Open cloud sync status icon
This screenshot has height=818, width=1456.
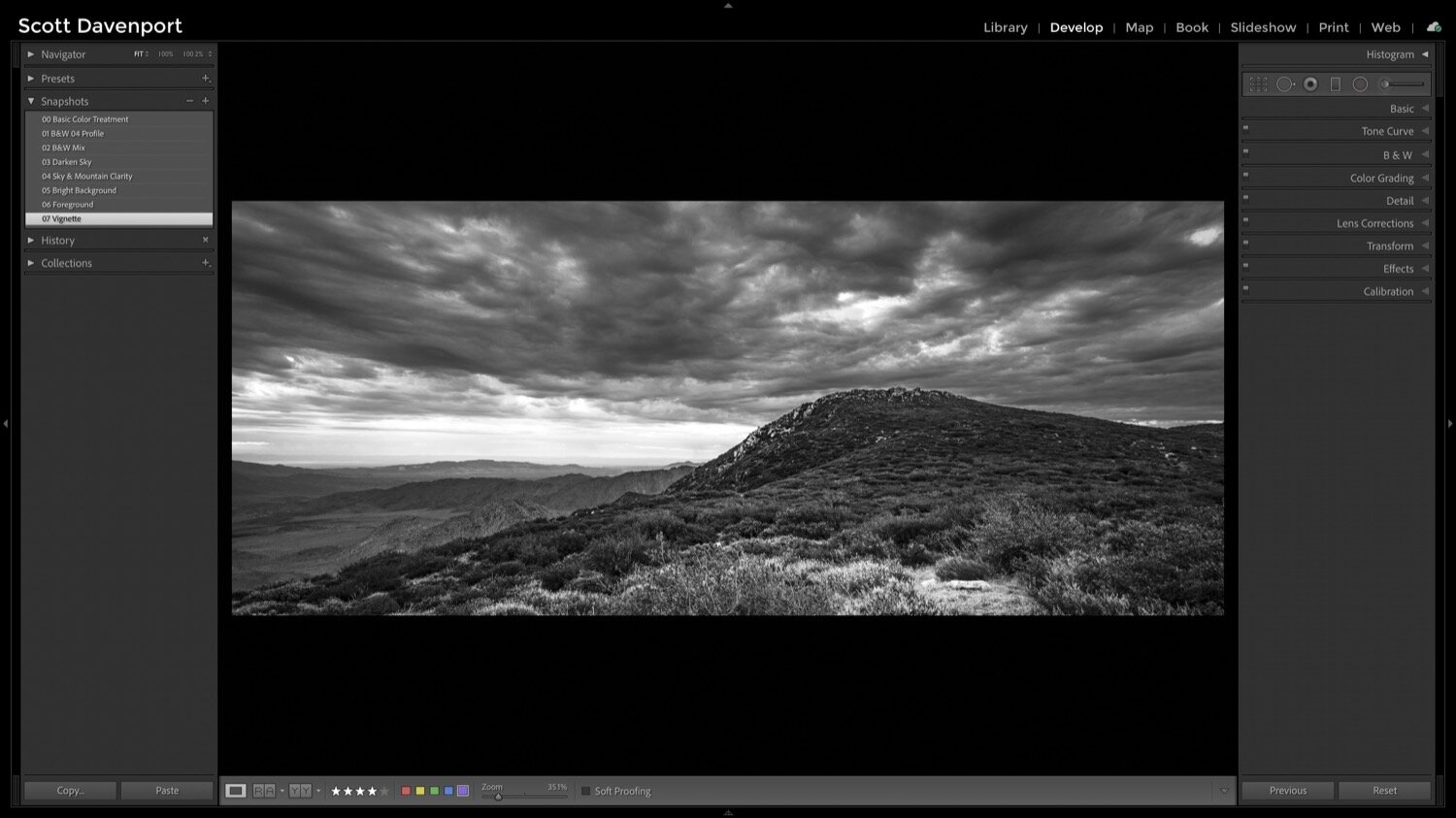pyautogui.click(x=1434, y=27)
